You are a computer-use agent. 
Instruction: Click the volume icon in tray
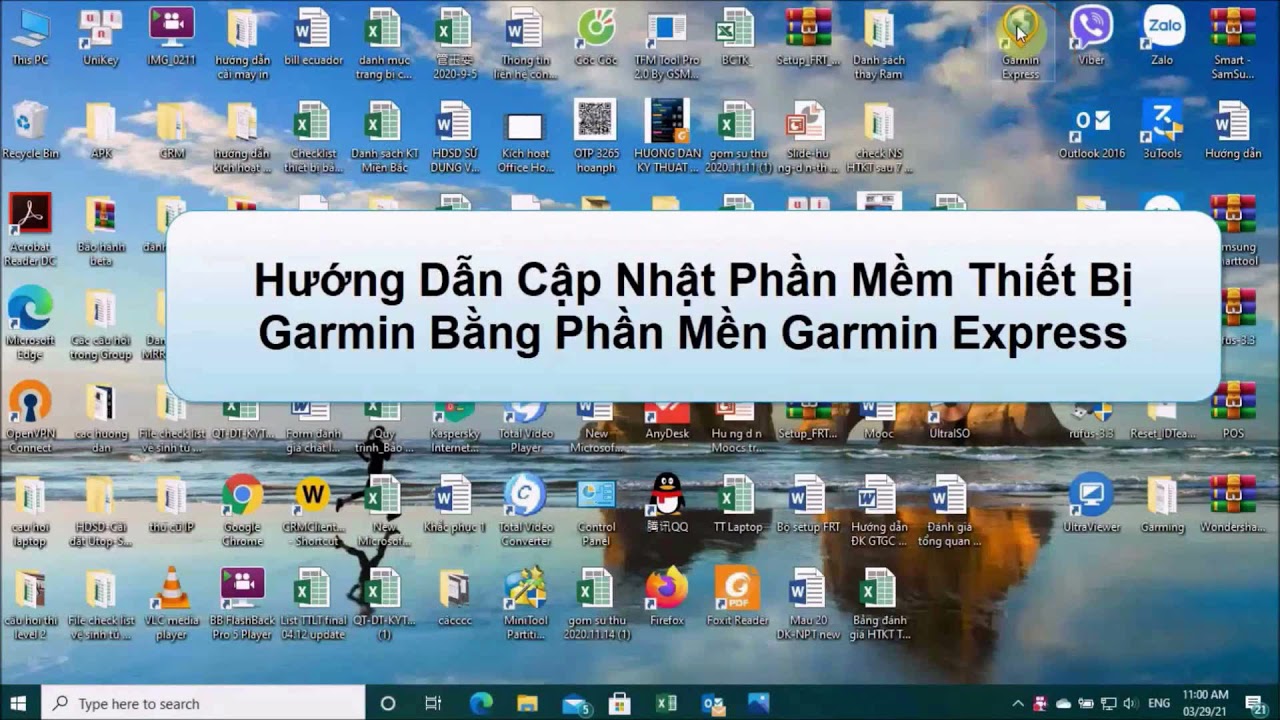click(x=1129, y=703)
